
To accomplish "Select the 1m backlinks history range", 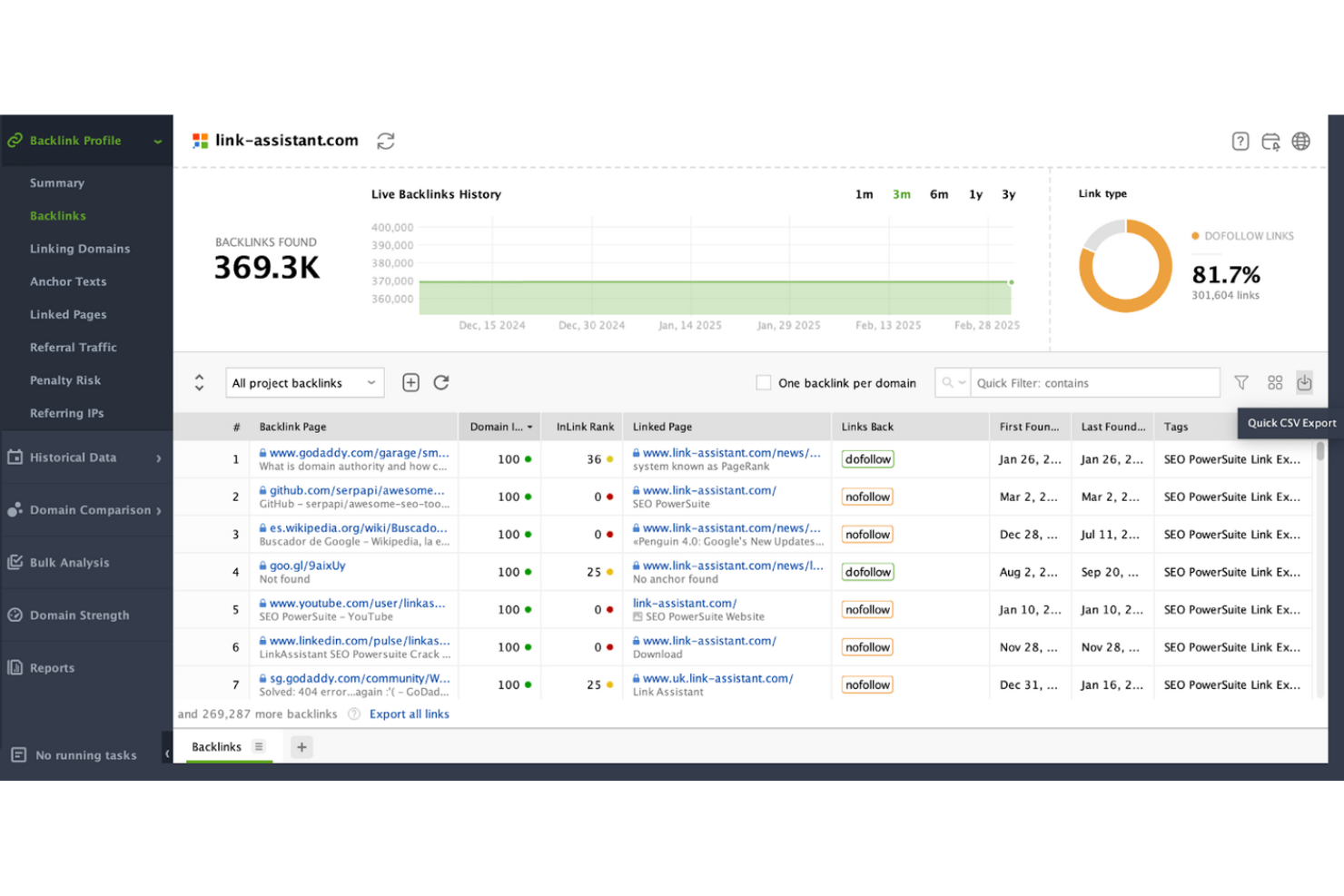I will click(x=864, y=193).
